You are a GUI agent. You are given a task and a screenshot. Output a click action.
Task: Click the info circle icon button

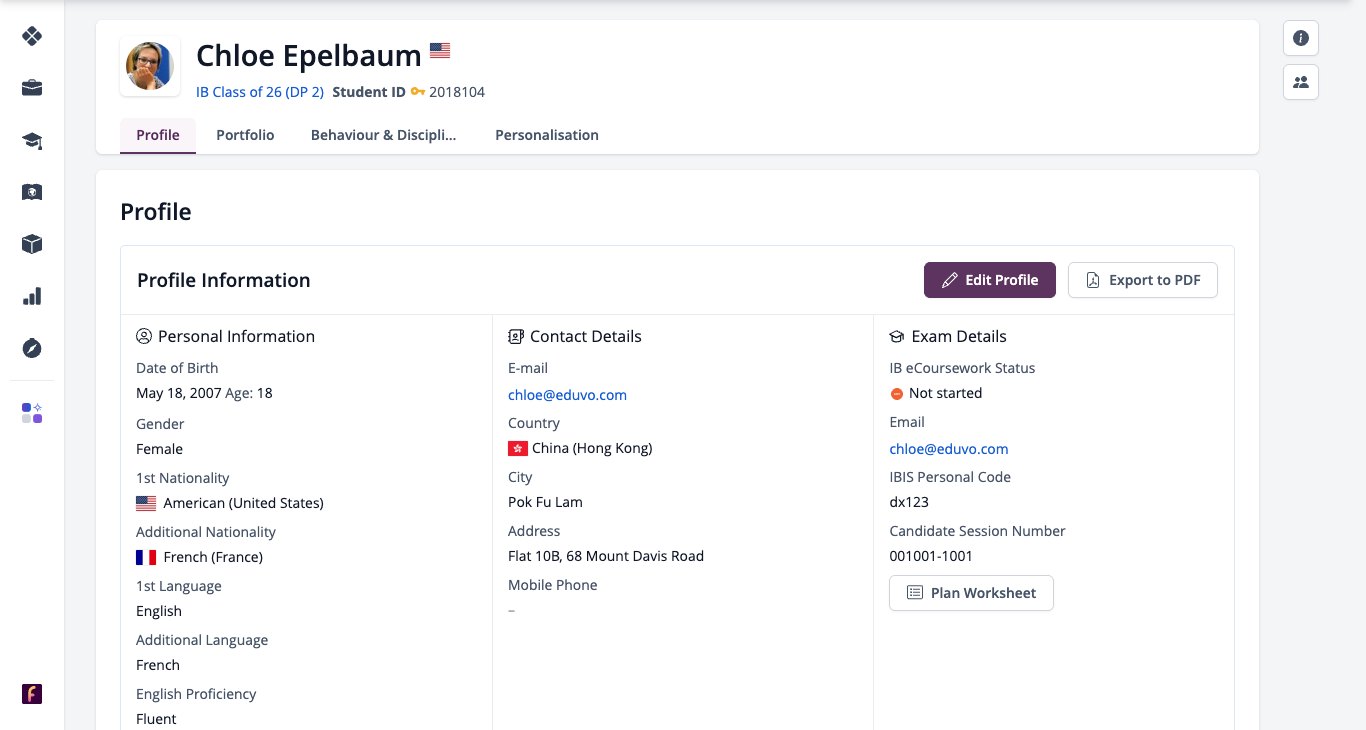(x=1301, y=38)
